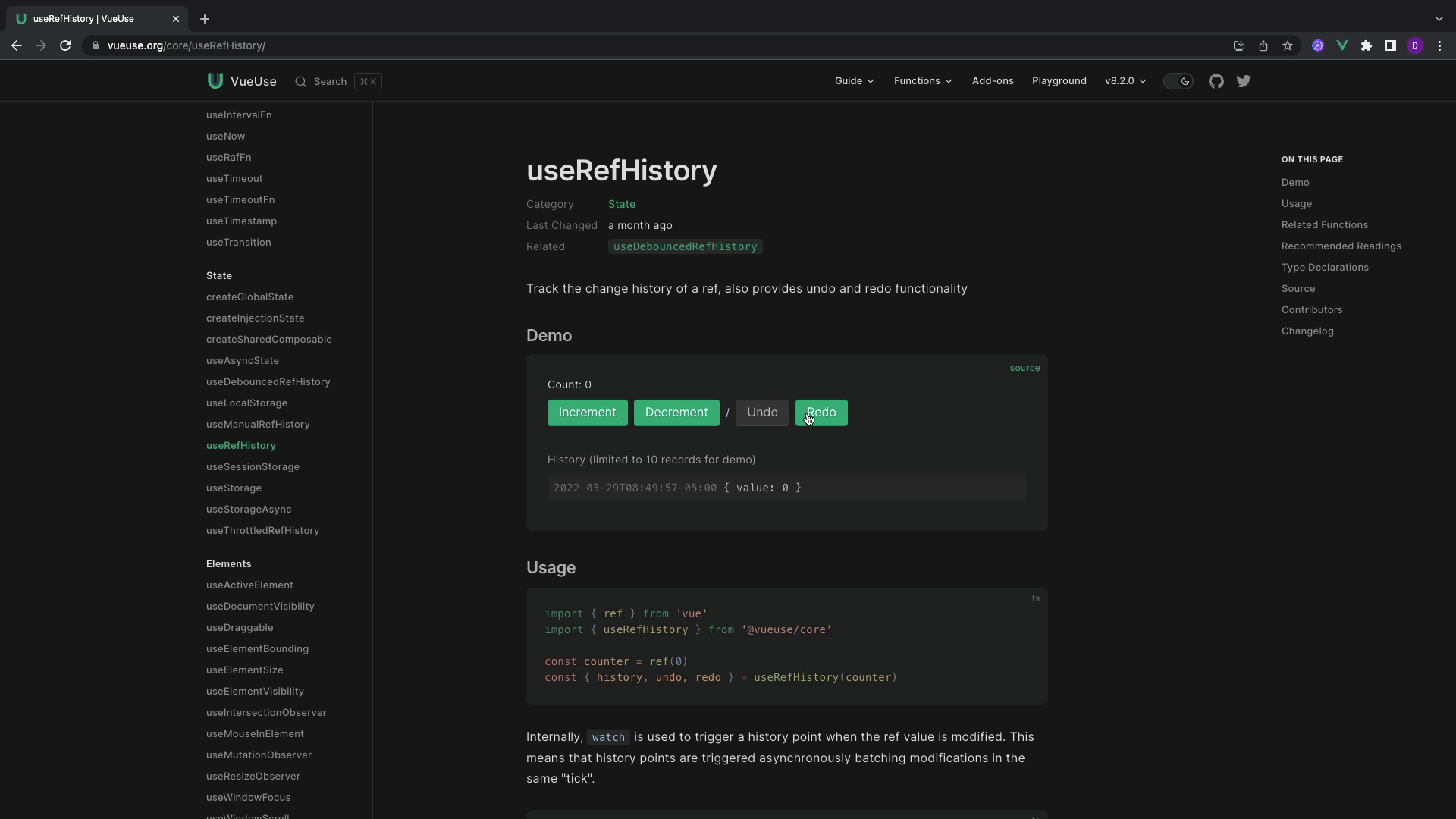
Task: Open the browser side panel icon
Action: click(1391, 45)
